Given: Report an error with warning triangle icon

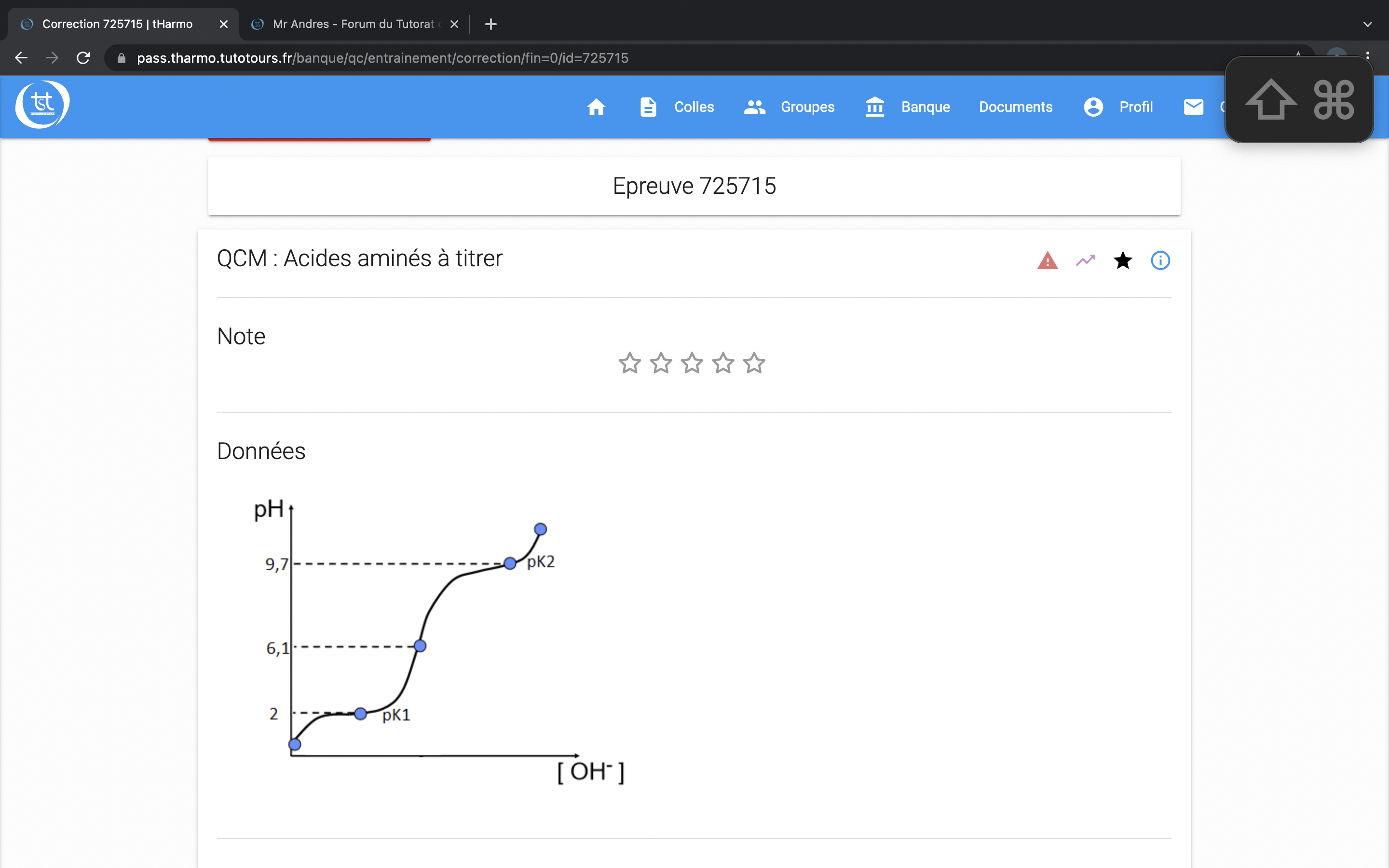Looking at the screenshot, I should (1048, 260).
